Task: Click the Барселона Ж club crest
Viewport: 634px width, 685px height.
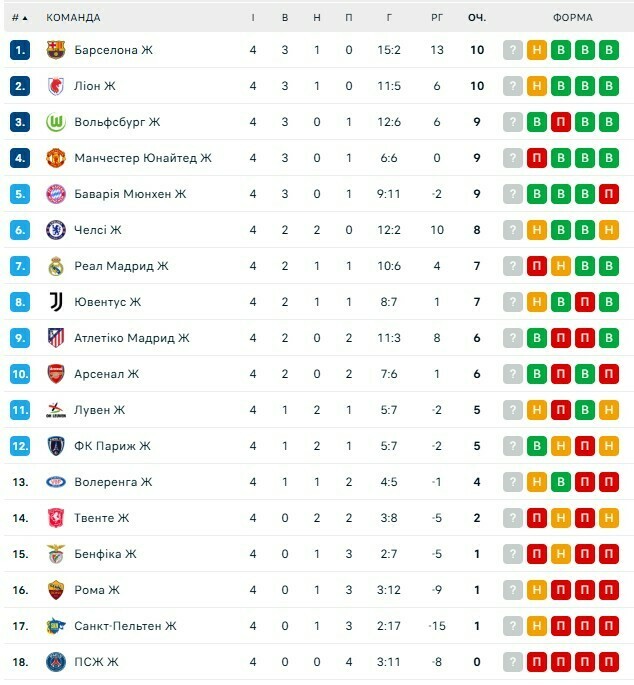Action: [x=56, y=50]
